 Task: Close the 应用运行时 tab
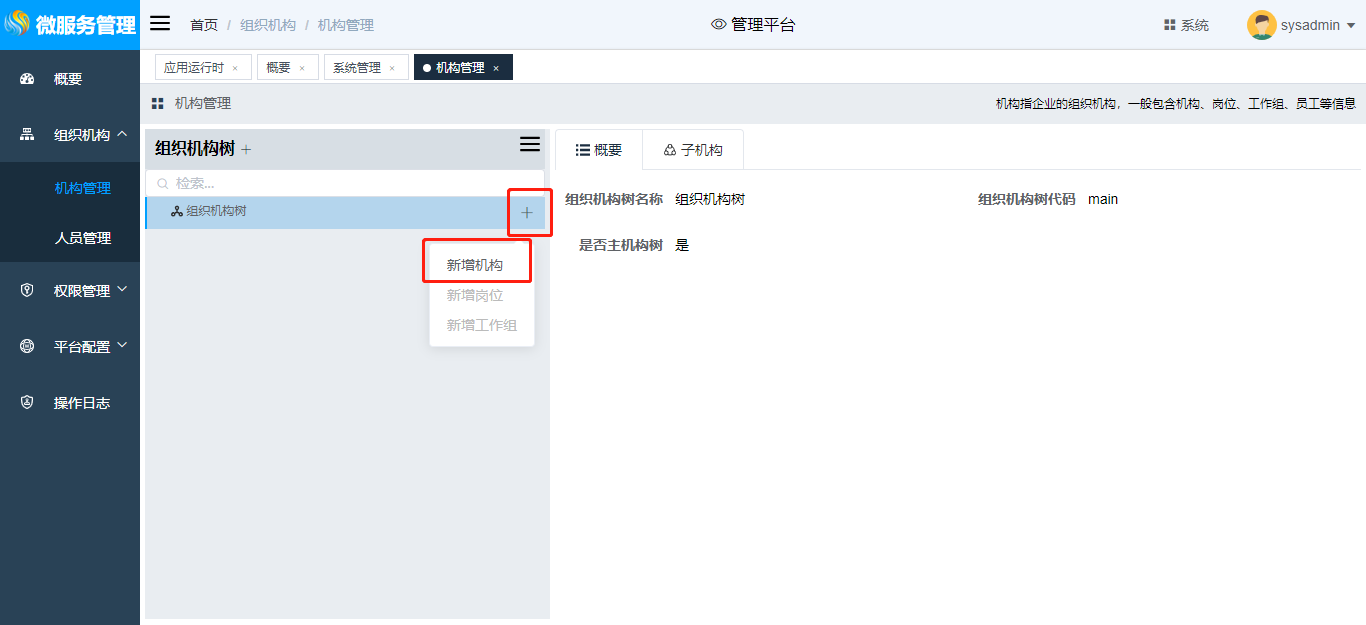click(x=235, y=68)
